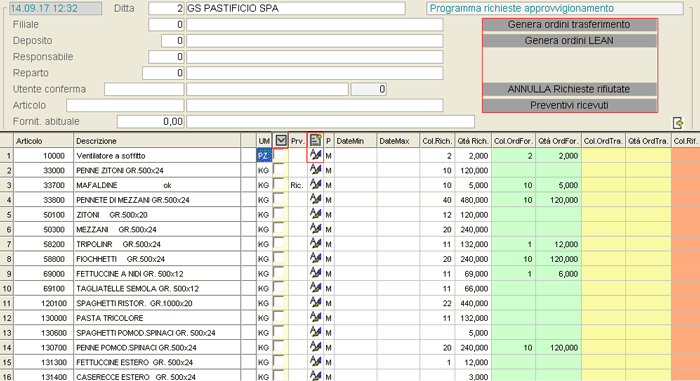Click Genera ordini trasferimento button
700x381 pixels.
coord(569,25)
